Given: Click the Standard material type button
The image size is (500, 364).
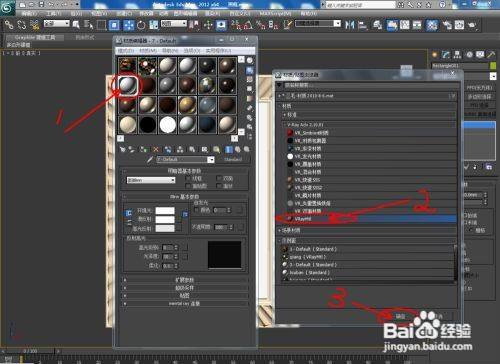Looking at the screenshot, I should point(233,160).
